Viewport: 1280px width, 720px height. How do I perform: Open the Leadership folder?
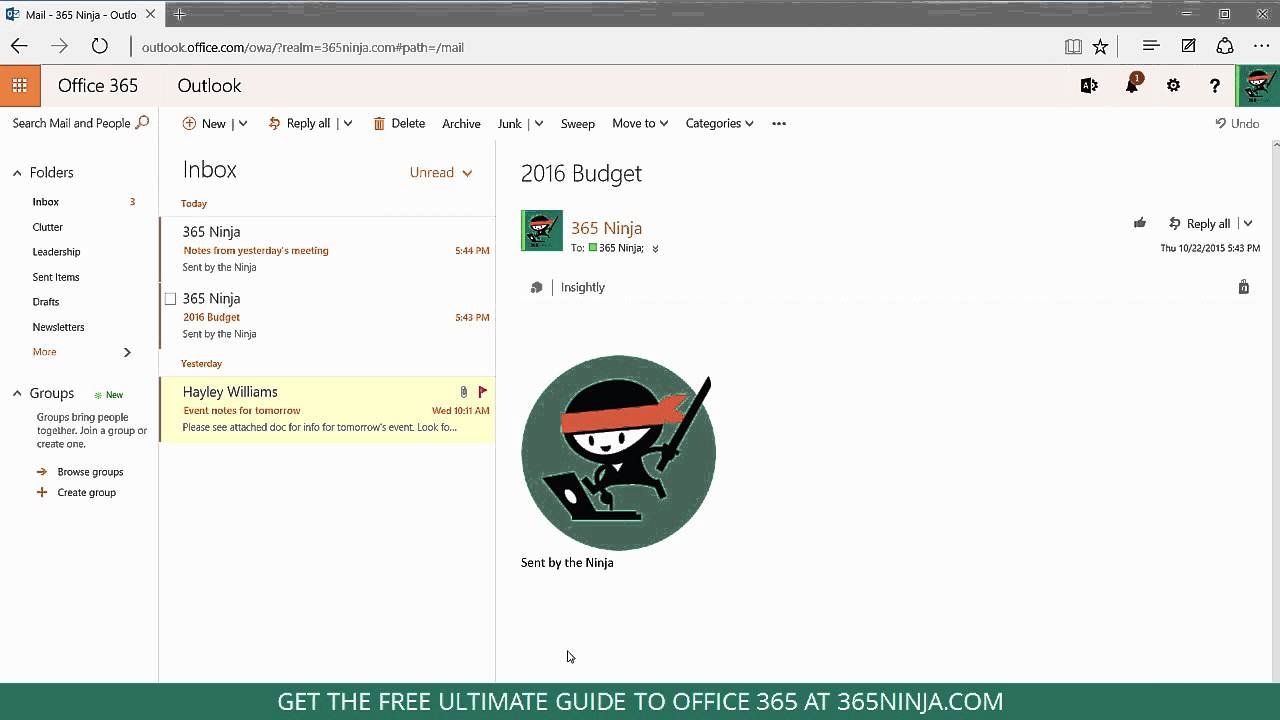click(56, 252)
